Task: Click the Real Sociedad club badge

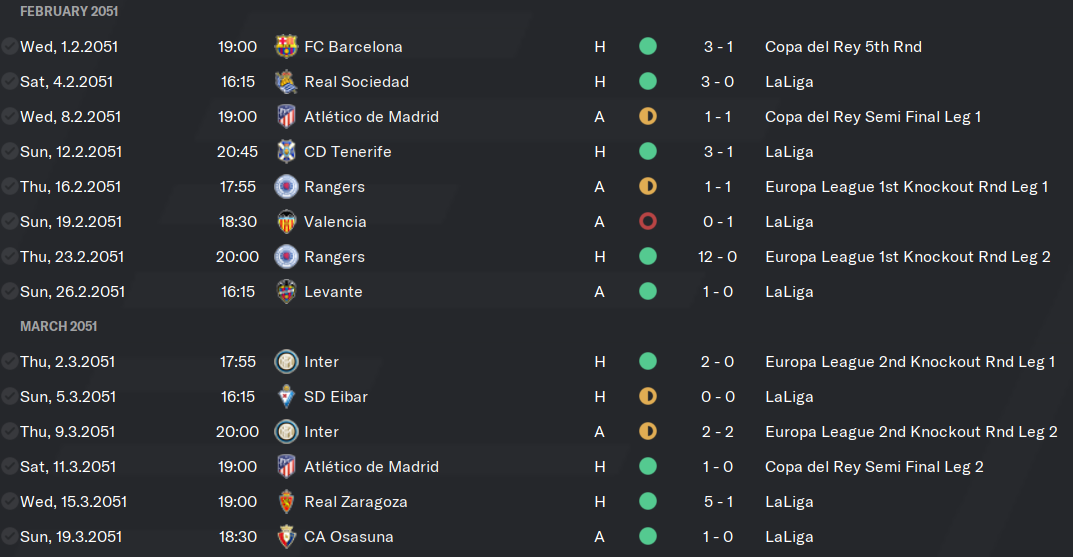Action: (286, 81)
